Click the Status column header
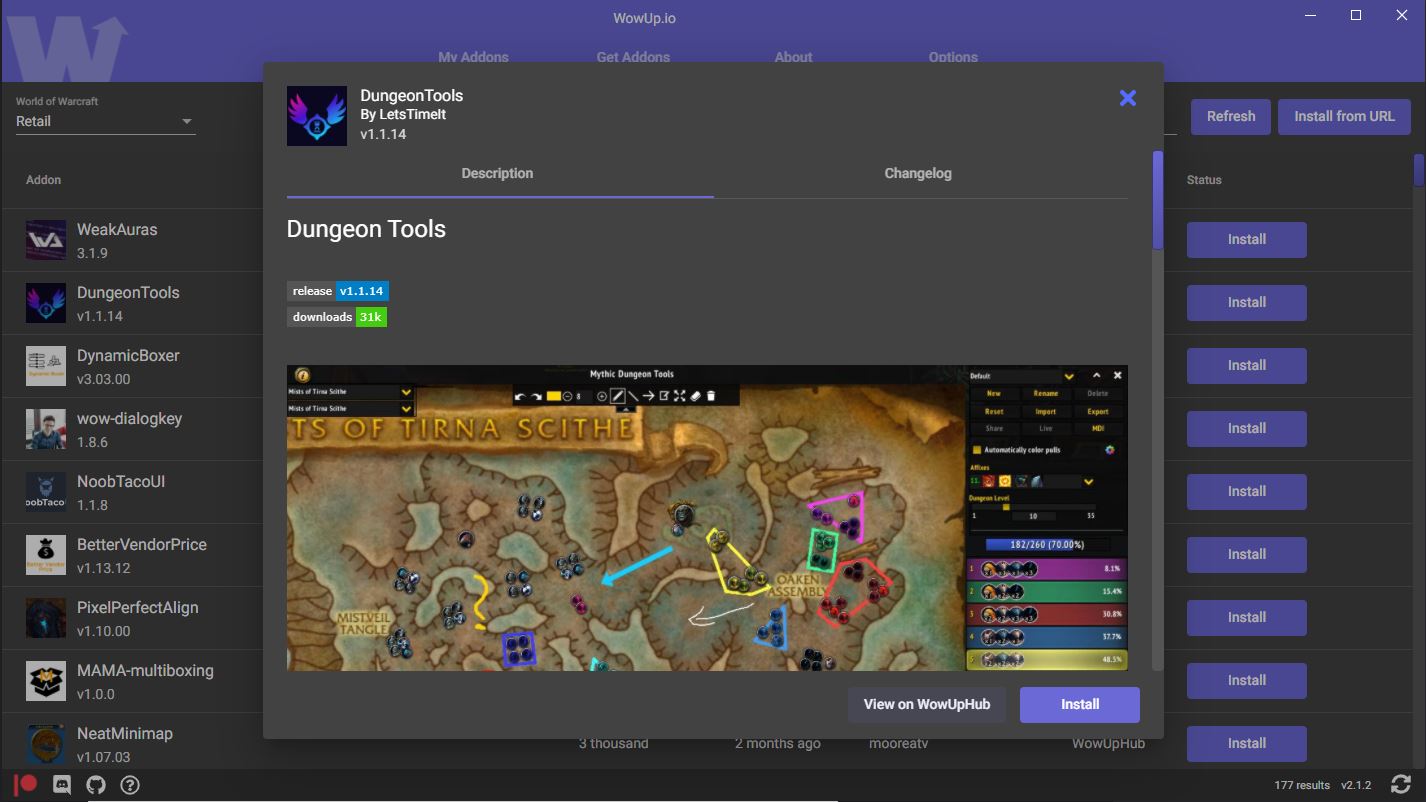 (1204, 180)
